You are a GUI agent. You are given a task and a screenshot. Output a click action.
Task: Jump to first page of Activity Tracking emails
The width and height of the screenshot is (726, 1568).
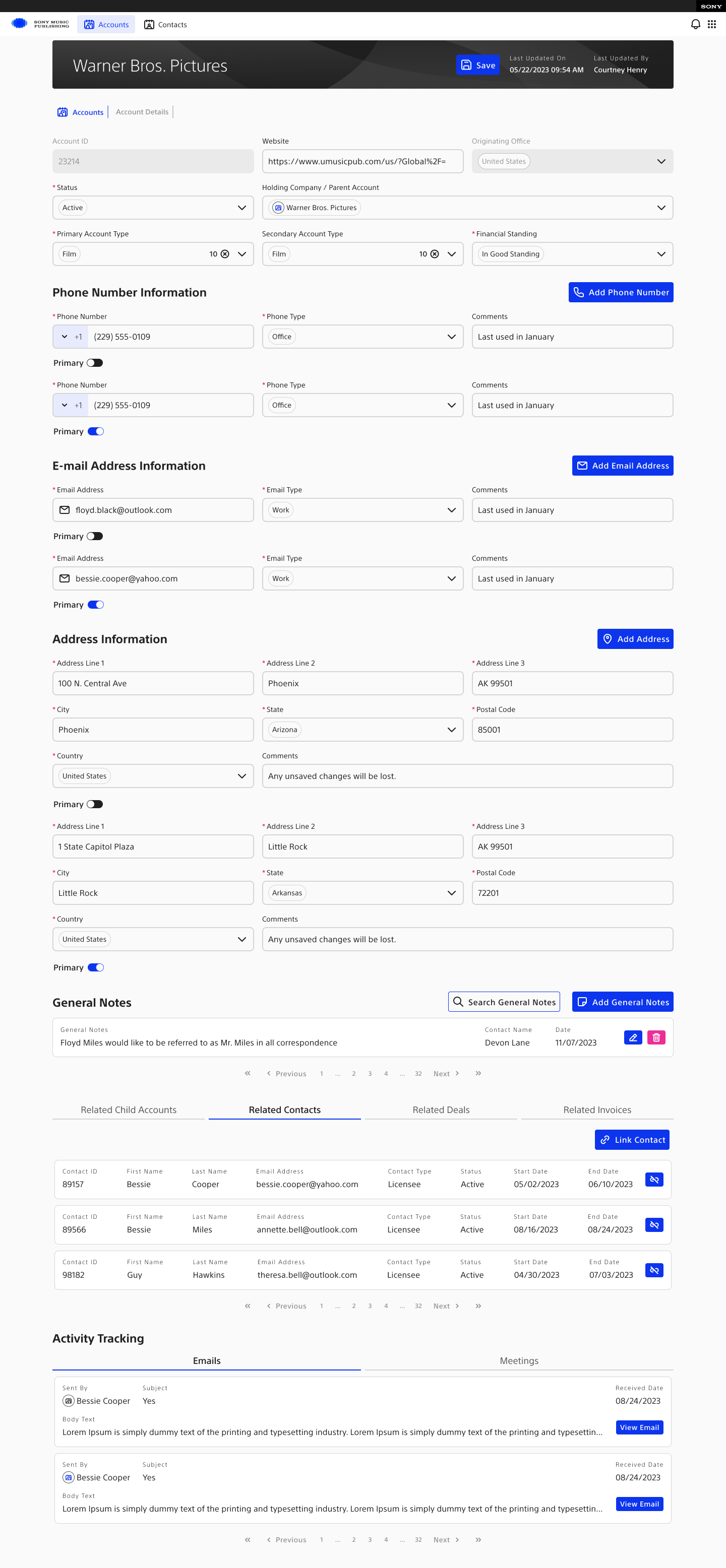(247, 1539)
